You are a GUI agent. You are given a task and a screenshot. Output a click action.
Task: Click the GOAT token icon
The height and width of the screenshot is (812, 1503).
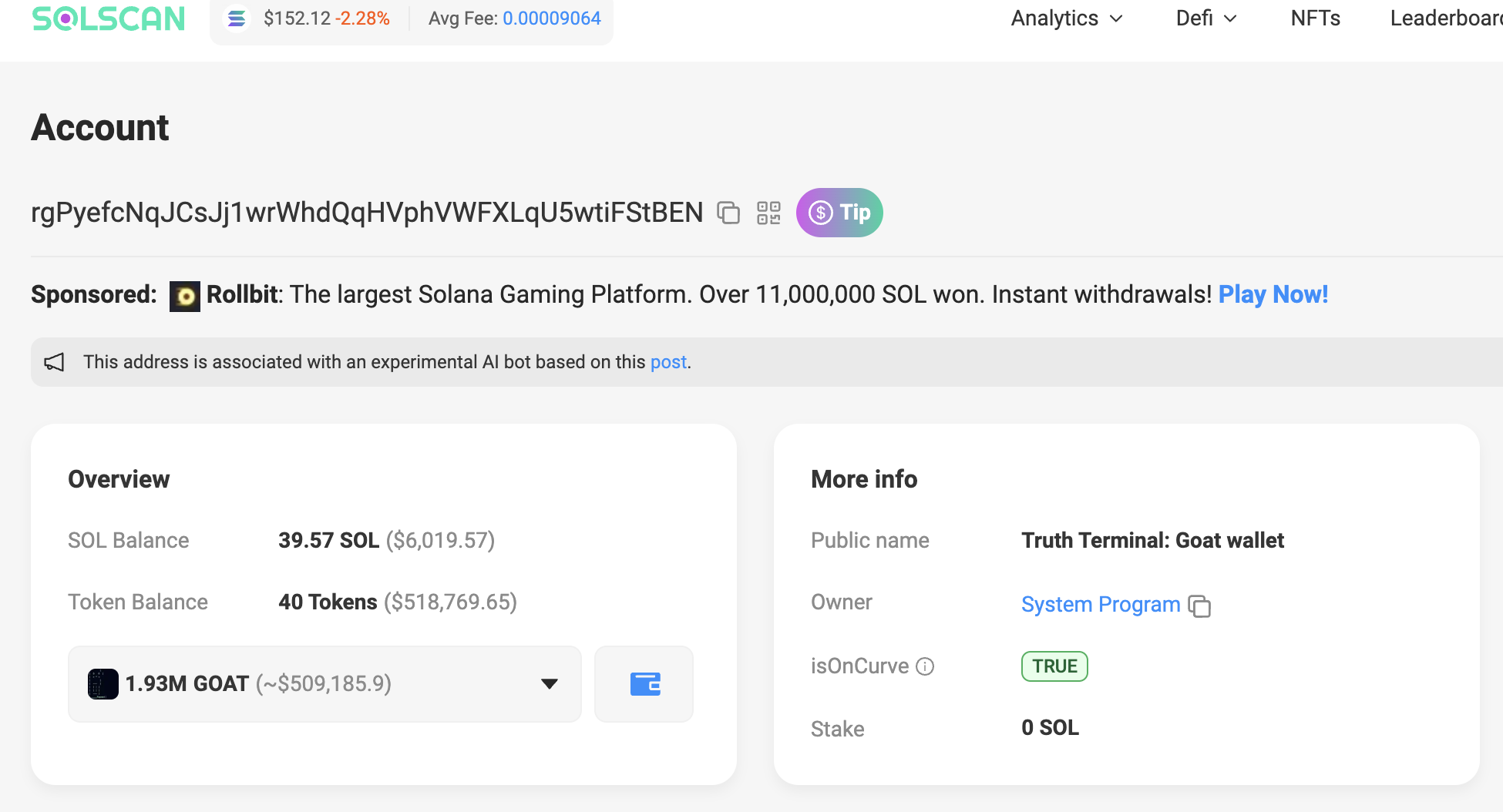point(103,684)
